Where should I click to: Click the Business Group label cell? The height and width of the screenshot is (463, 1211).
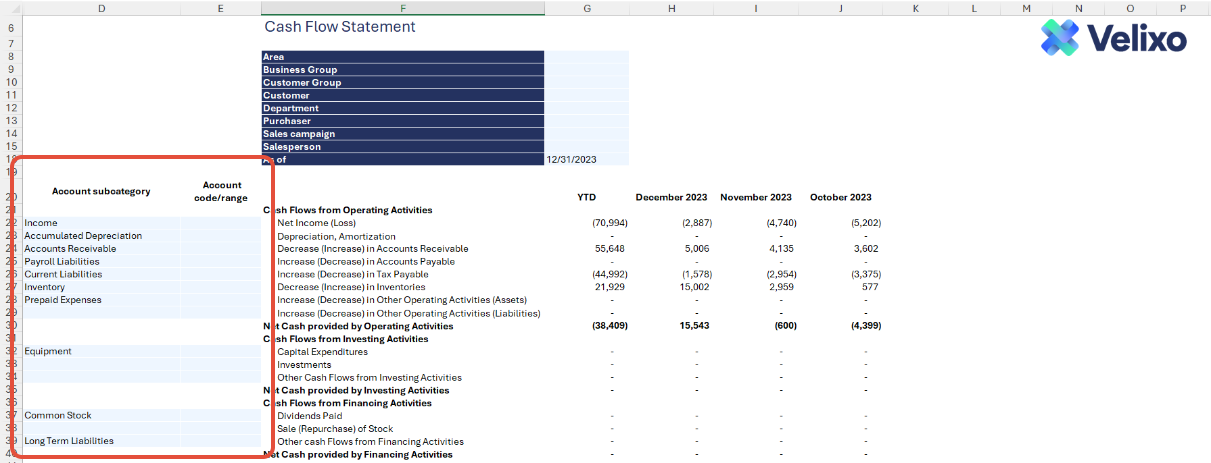point(403,70)
